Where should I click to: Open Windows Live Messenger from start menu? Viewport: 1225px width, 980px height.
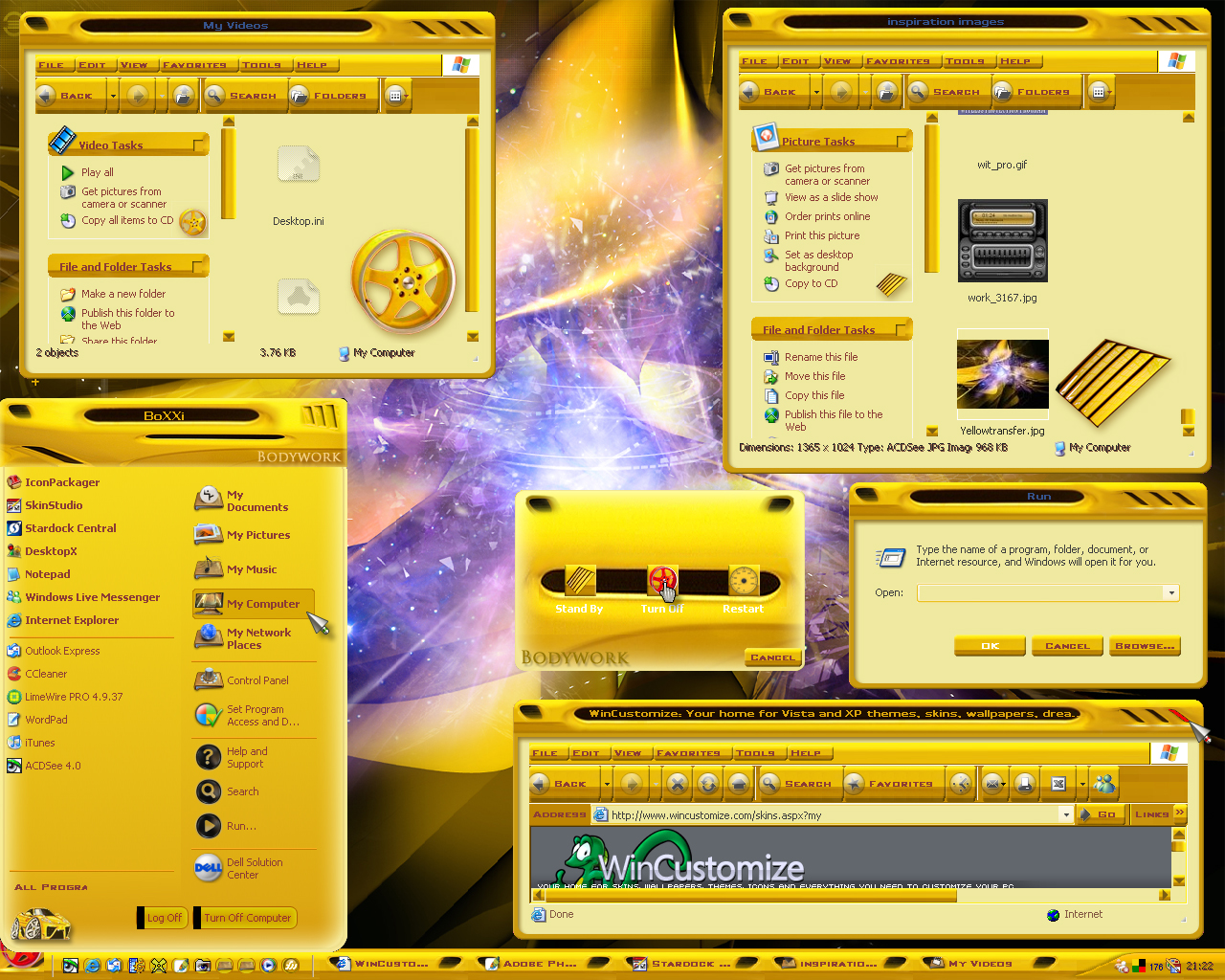(83, 597)
